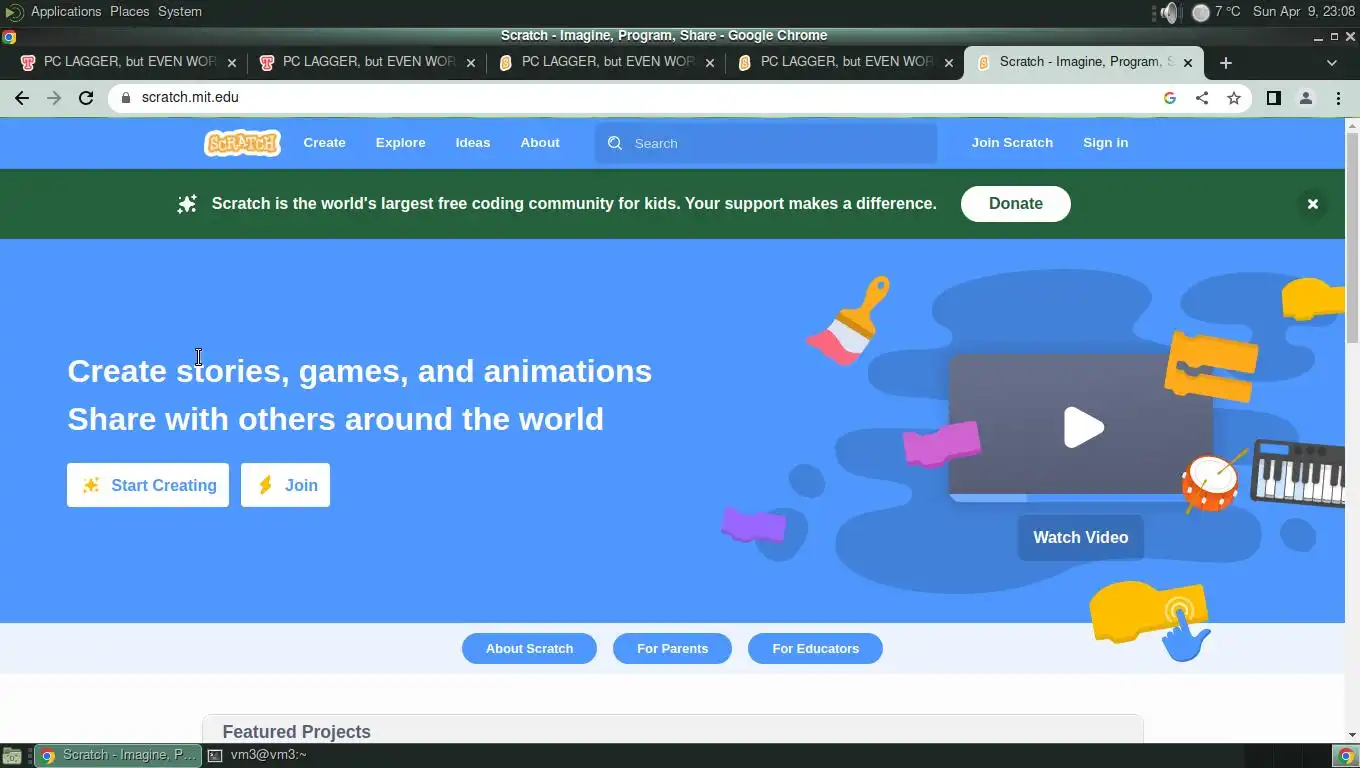Play the intro video with play icon

tap(1082, 427)
